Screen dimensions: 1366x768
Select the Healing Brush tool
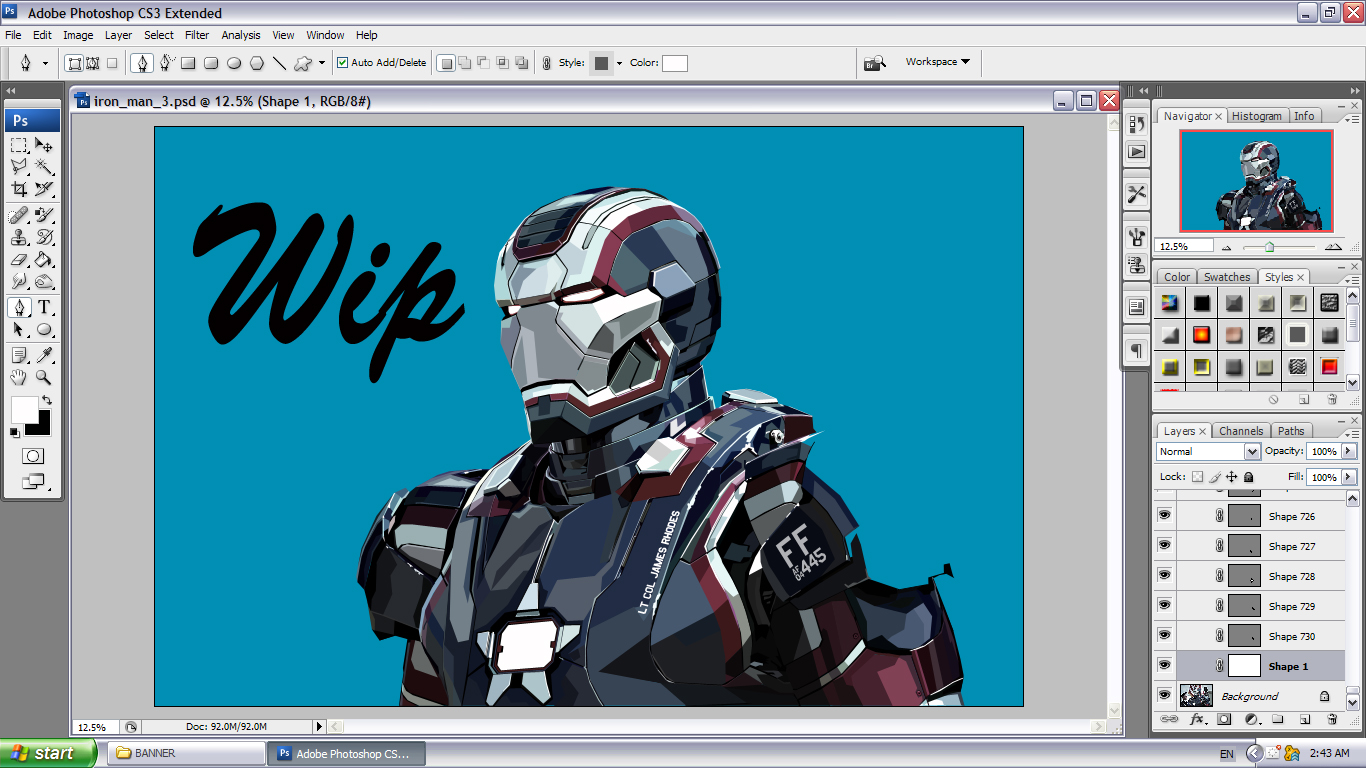(x=19, y=215)
